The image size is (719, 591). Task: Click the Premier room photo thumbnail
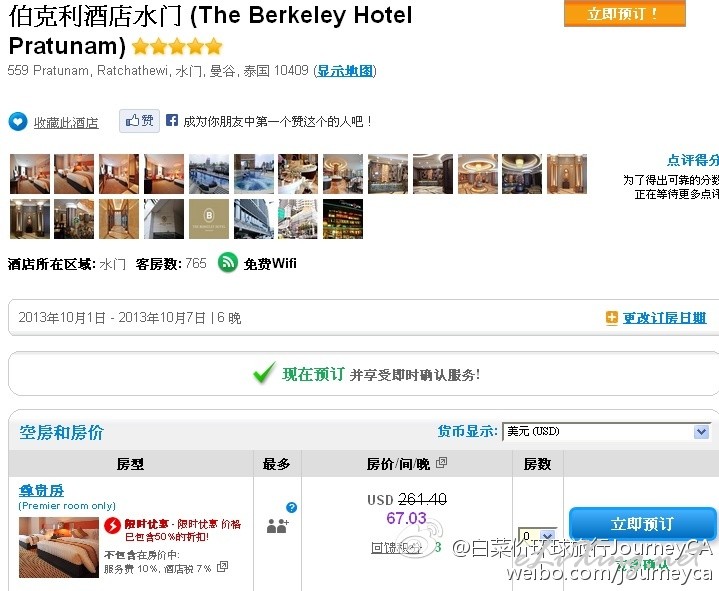click(59, 547)
